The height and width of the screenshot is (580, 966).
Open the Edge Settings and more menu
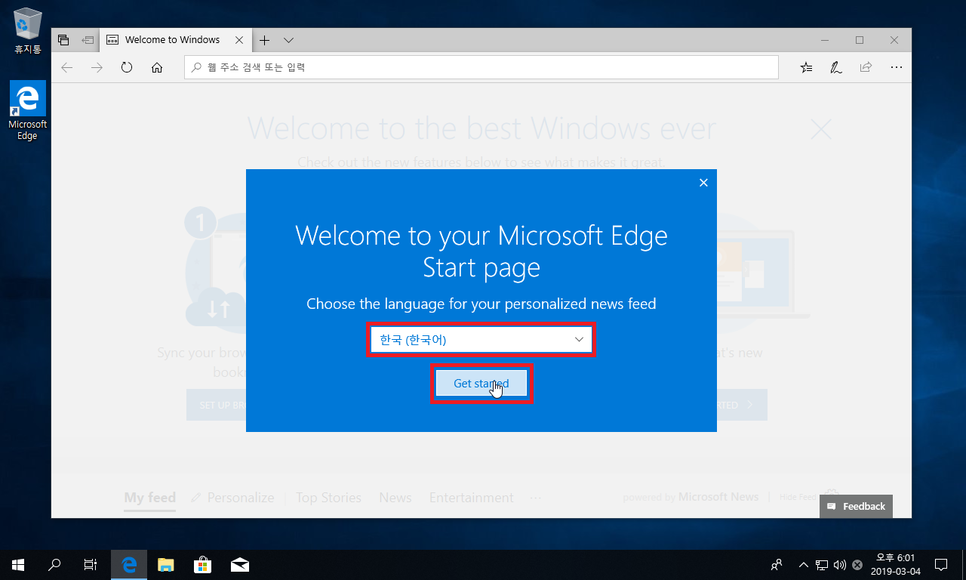[896, 67]
